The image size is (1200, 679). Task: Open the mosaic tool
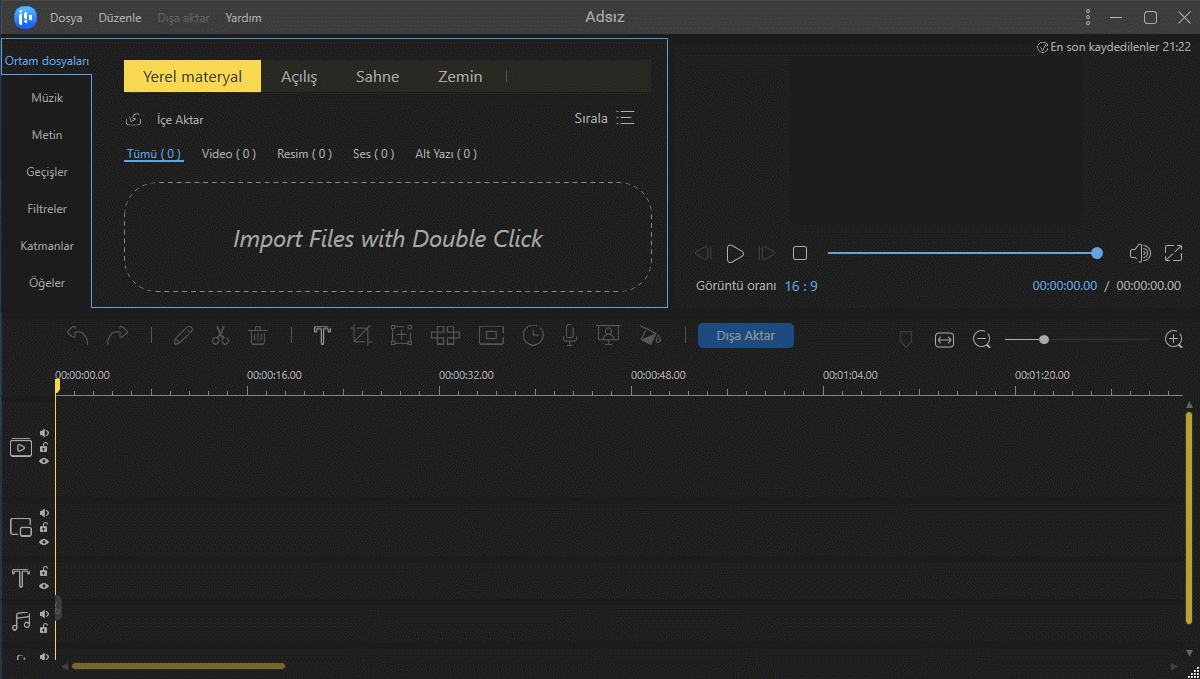445,336
